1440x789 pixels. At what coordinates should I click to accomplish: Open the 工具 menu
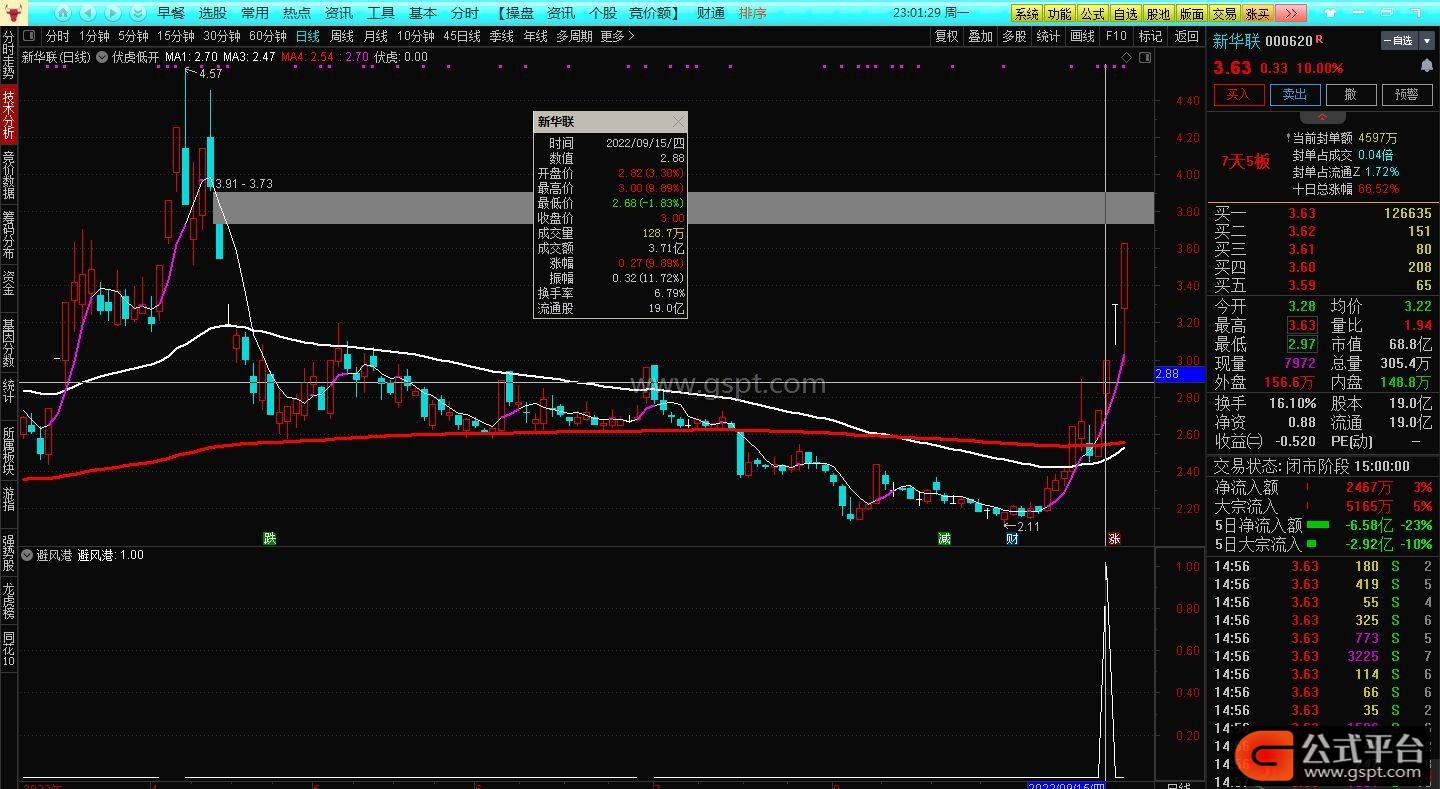[381, 13]
